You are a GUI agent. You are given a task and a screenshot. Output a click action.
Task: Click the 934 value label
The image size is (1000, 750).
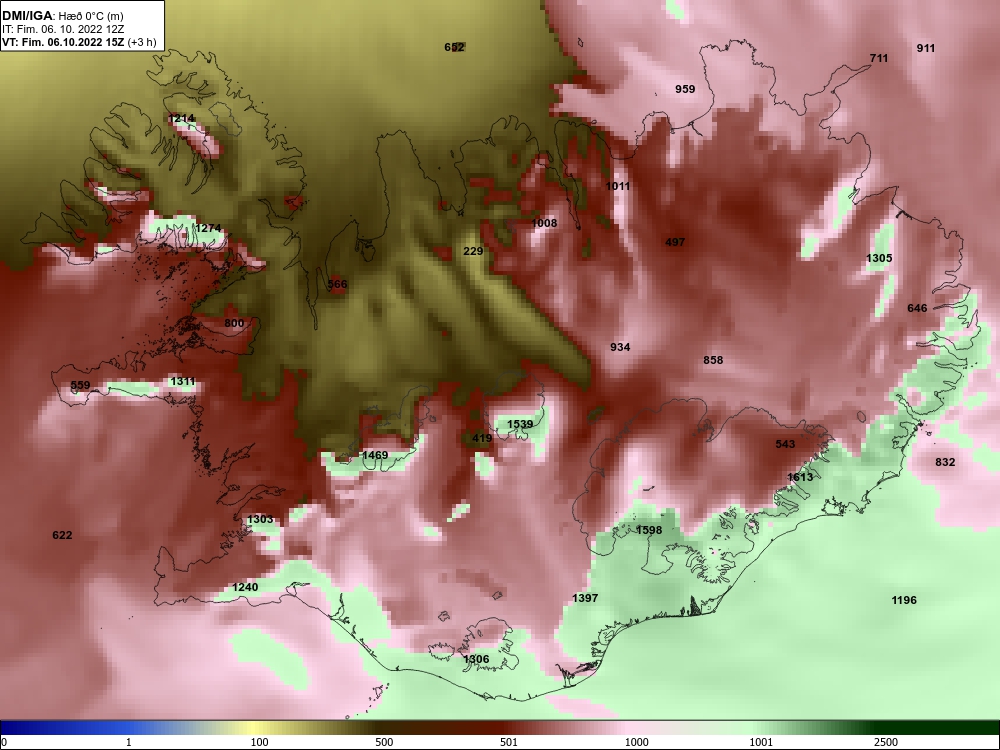point(620,348)
